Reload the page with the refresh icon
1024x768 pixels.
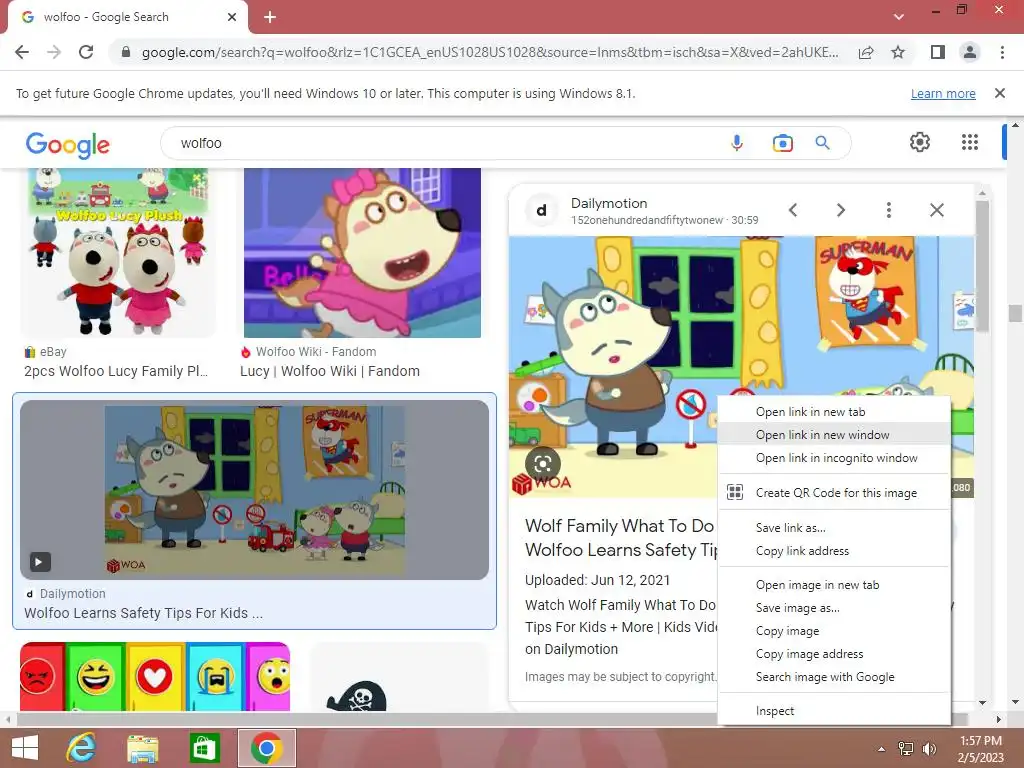[x=86, y=52]
